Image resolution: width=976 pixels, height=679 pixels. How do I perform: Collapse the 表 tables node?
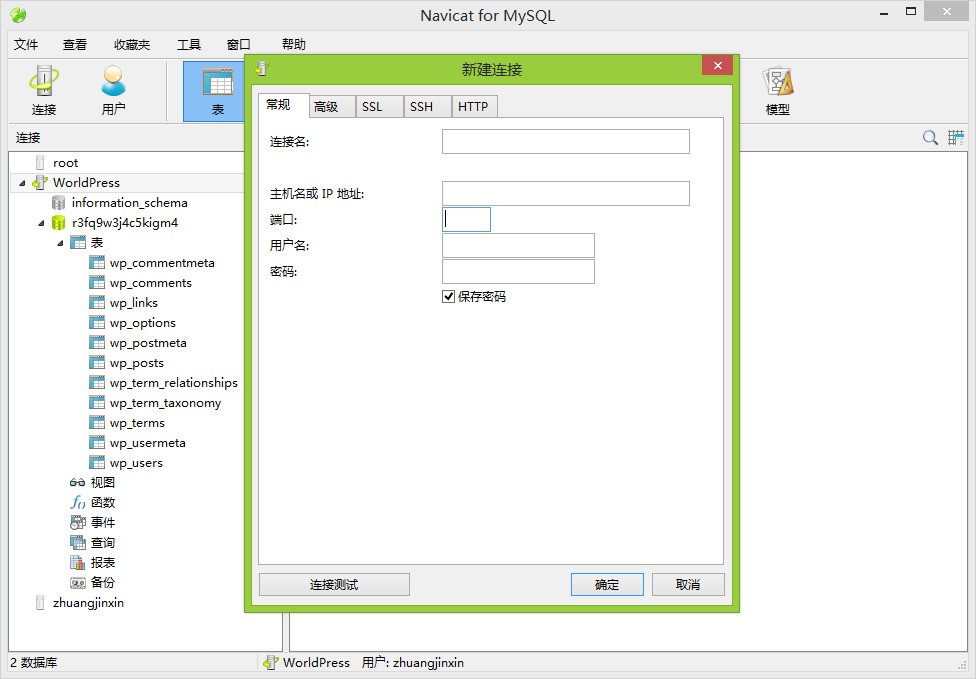pyautogui.click(x=60, y=243)
